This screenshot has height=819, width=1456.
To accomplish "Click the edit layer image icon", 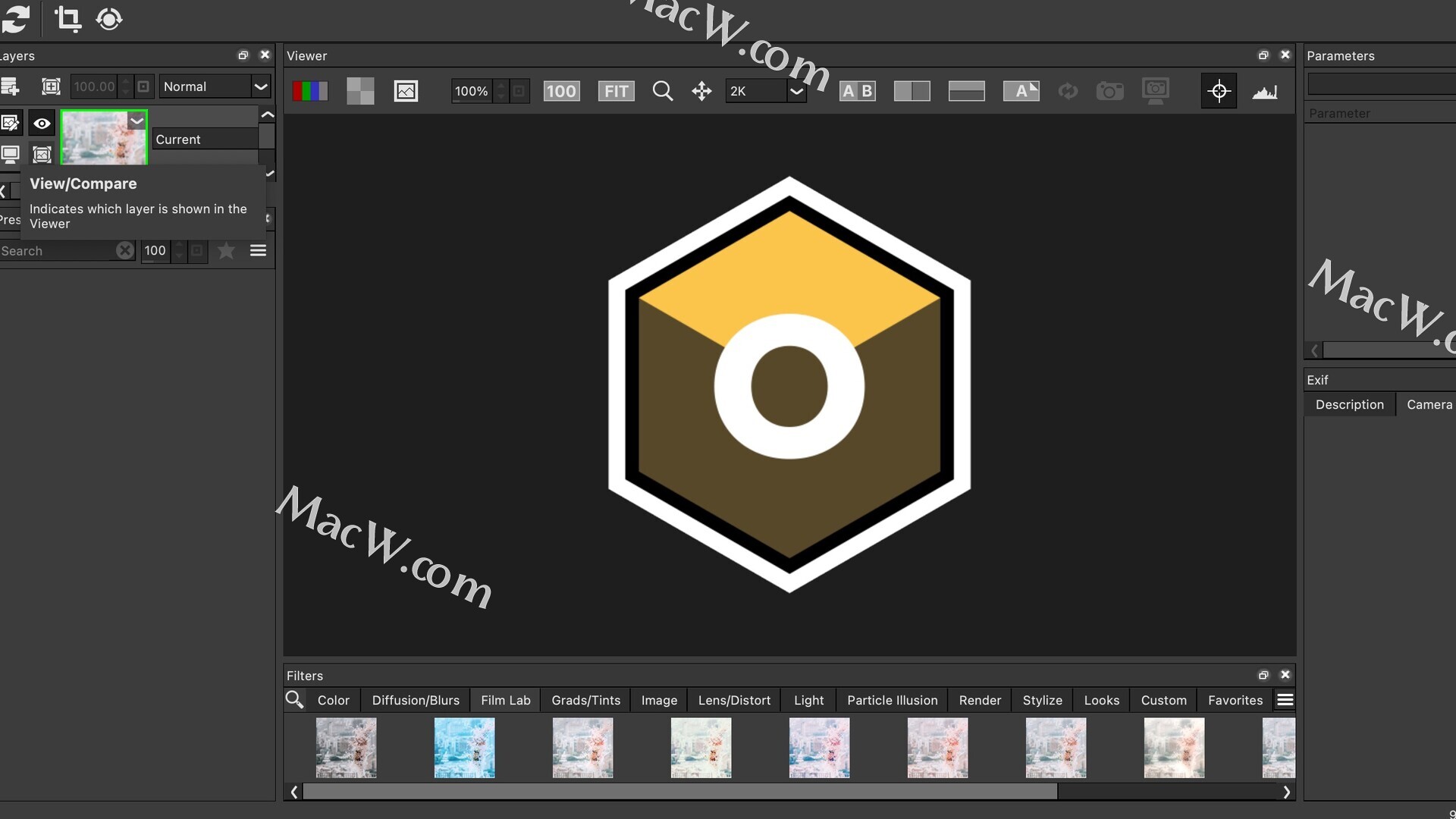I will pyautogui.click(x=10, y=123).
